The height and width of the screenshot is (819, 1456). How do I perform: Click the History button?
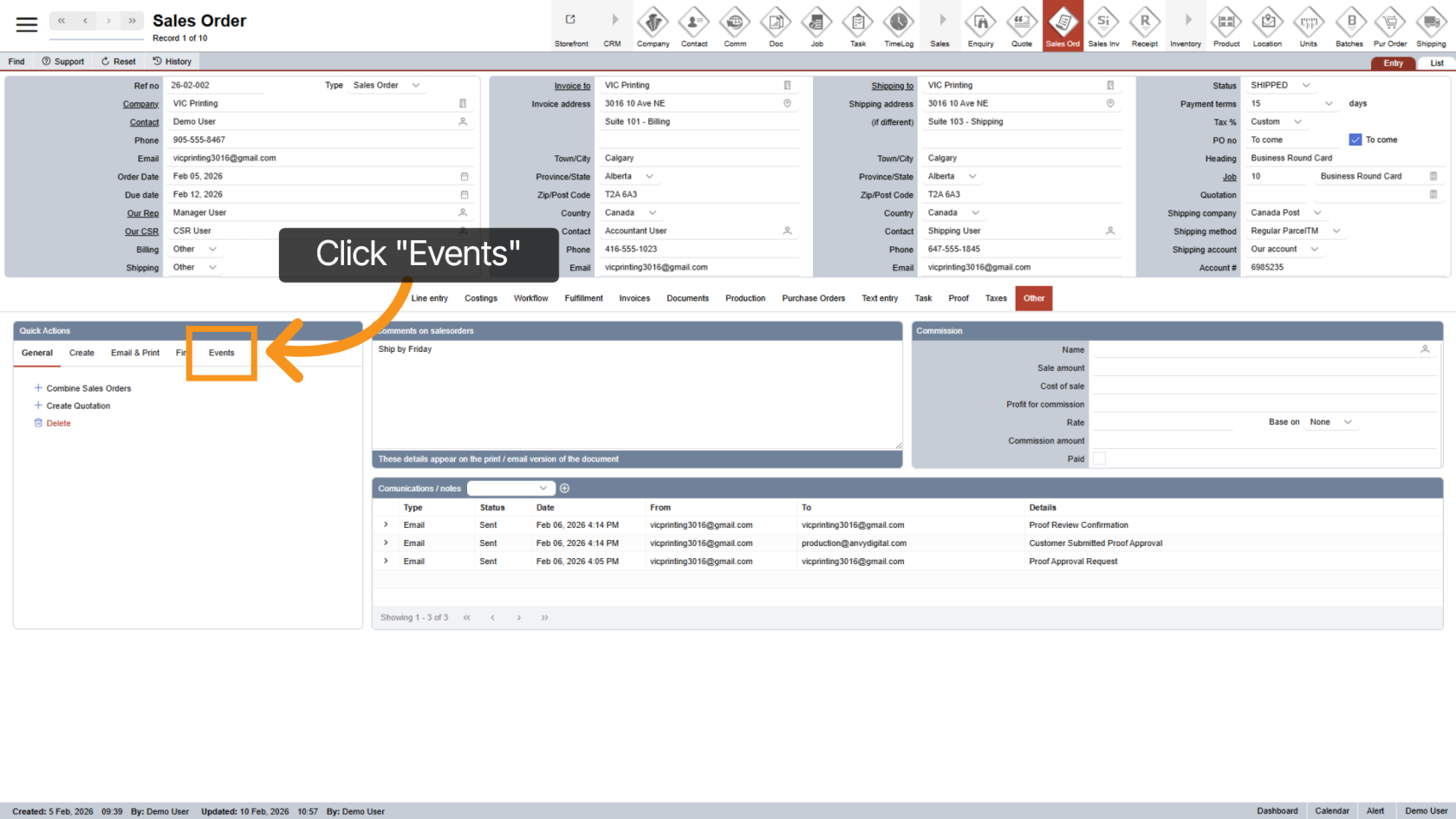tap(172, 61)
